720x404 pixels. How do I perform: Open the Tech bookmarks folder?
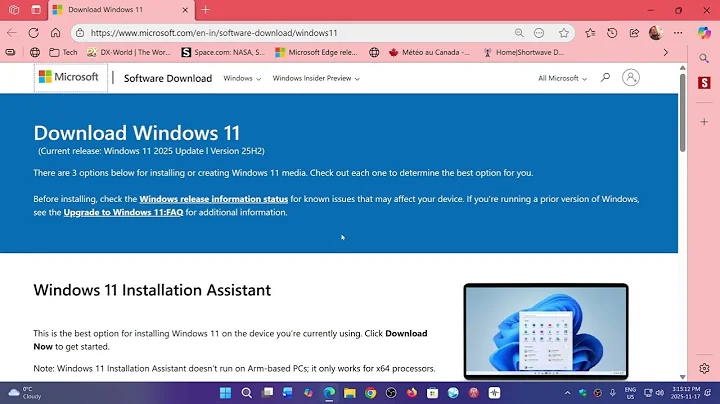point(63,52)
